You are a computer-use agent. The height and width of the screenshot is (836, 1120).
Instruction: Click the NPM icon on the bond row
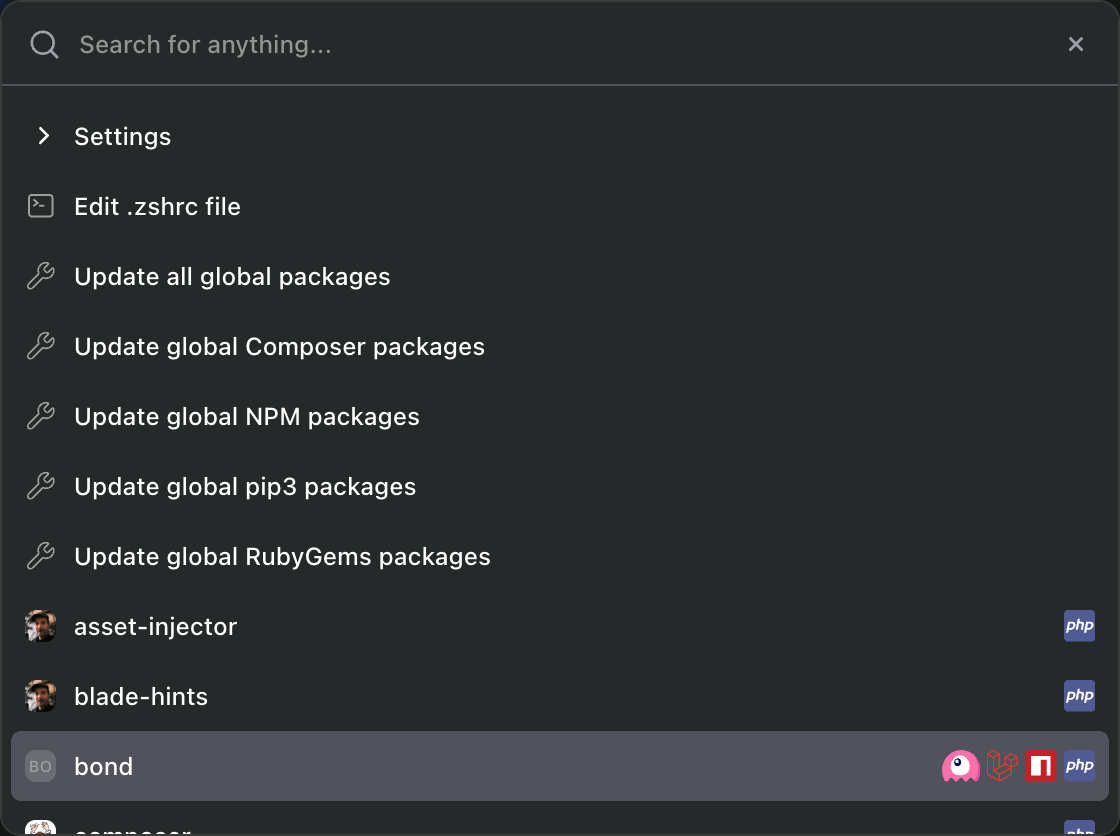click(x=1041, y=766)
